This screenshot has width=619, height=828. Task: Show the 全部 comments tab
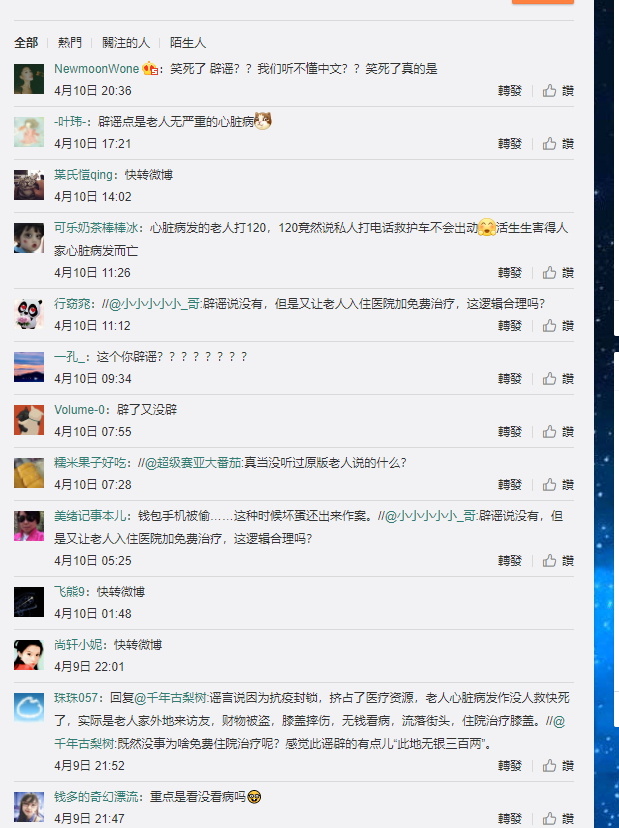26,42
